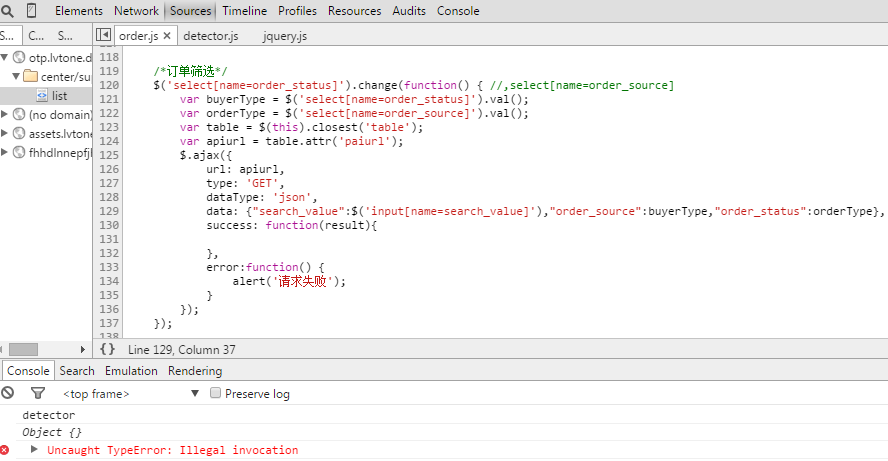Image resolution: width=888 pixels, height=461 pixels.
Task: Expand the assets.lvtone domain node
Action: click(5, 134)
